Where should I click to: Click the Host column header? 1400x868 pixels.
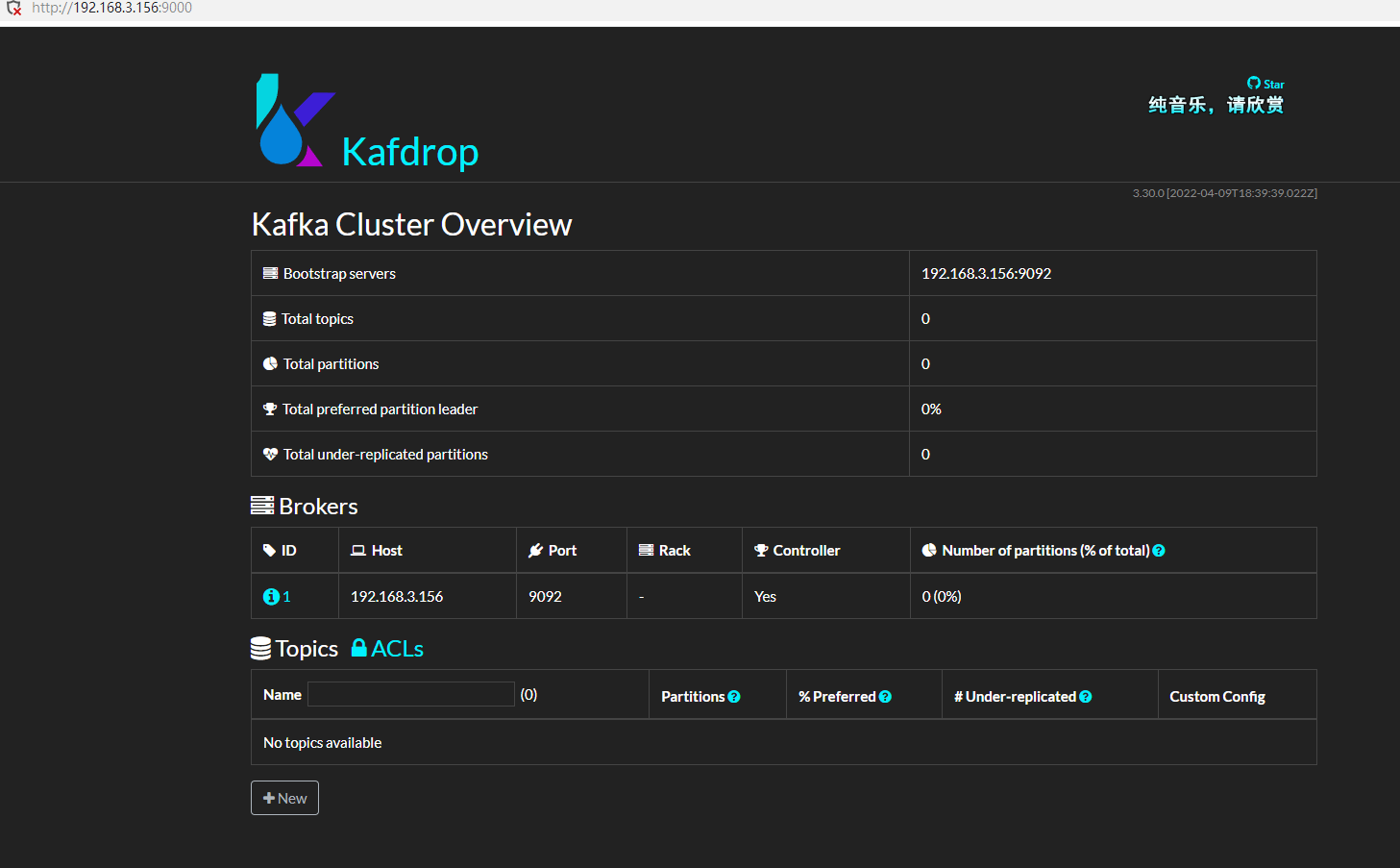[386, 551]
